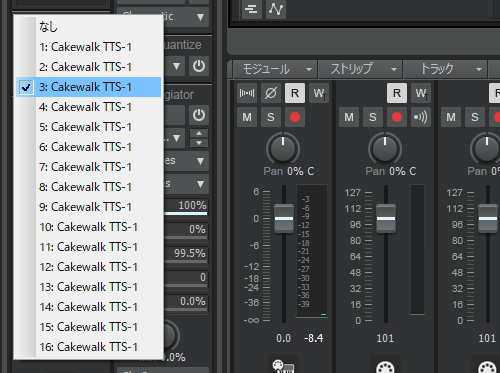Click the -8.4 peak readout
Screen dimensions: 500x373
[x=314, y=338]
